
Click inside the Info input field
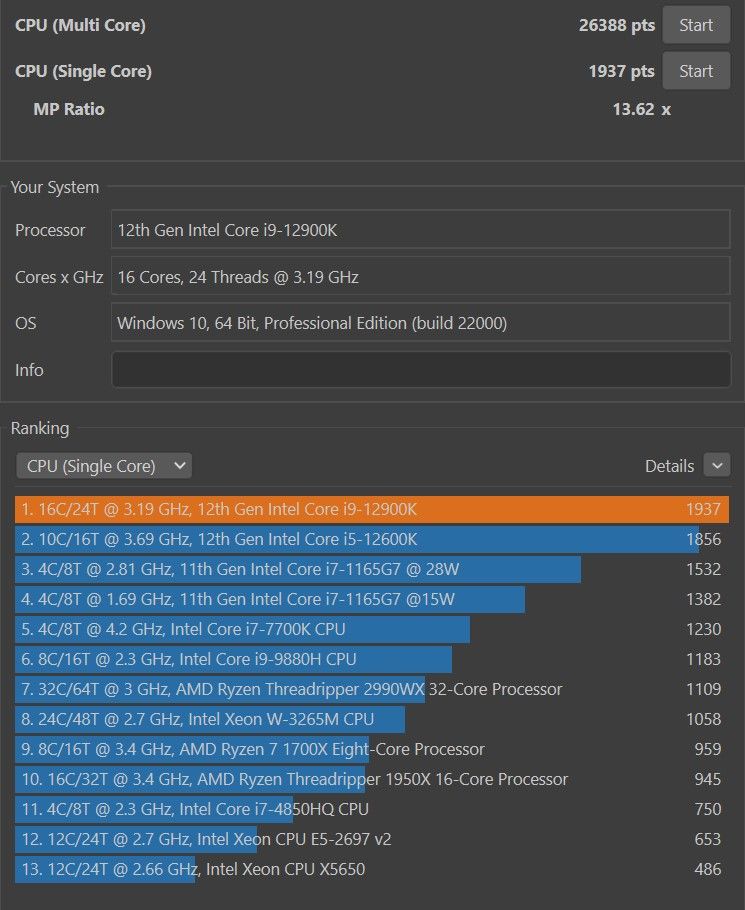(x=421, y=369)
